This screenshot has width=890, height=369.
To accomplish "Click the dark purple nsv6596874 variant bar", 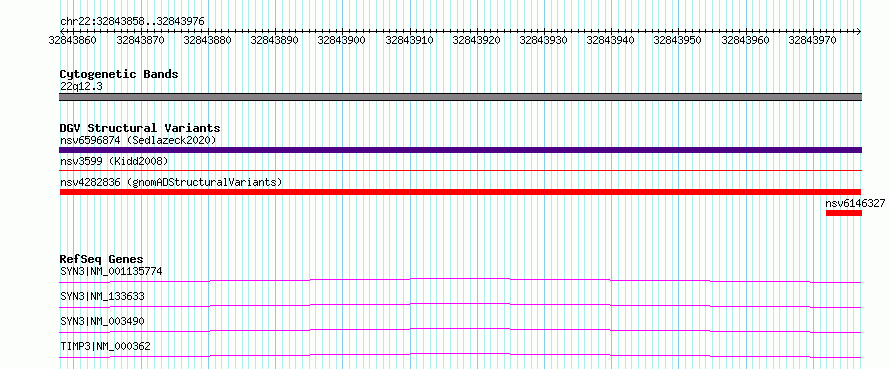I will 460,150.
